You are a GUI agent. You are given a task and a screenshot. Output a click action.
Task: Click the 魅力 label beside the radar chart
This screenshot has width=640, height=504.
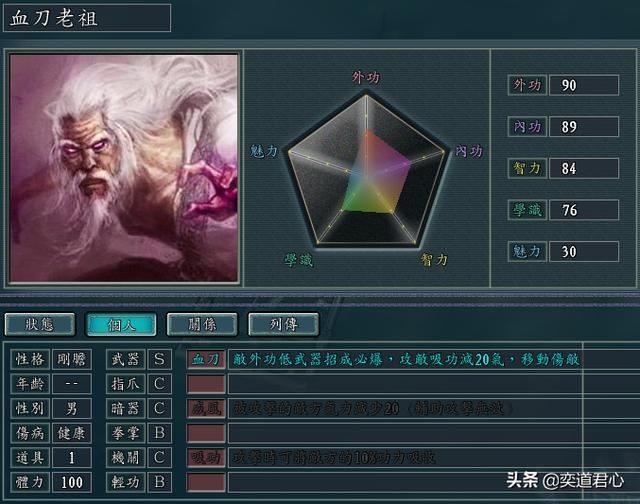click(264, 151)
